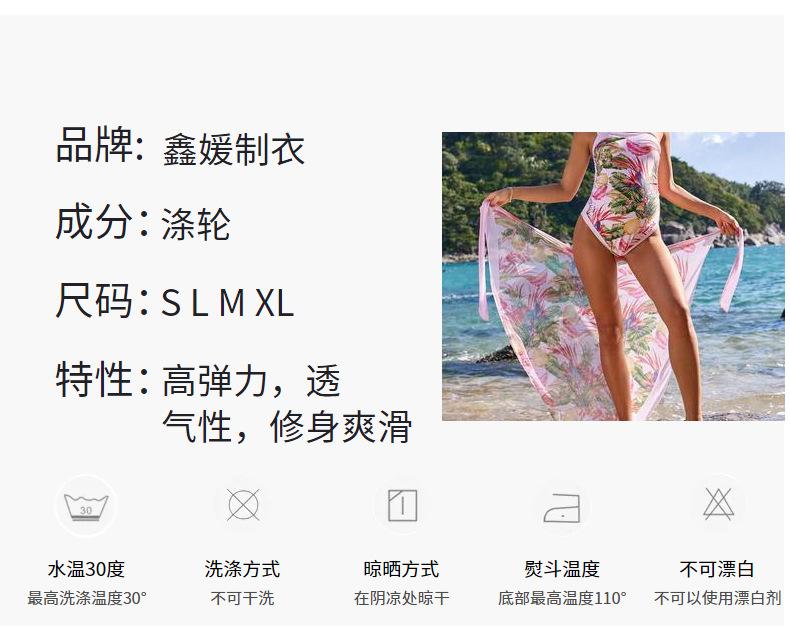Click the 不可干洗 caption
The image size is (790, 629).
[x=242, y=598]
